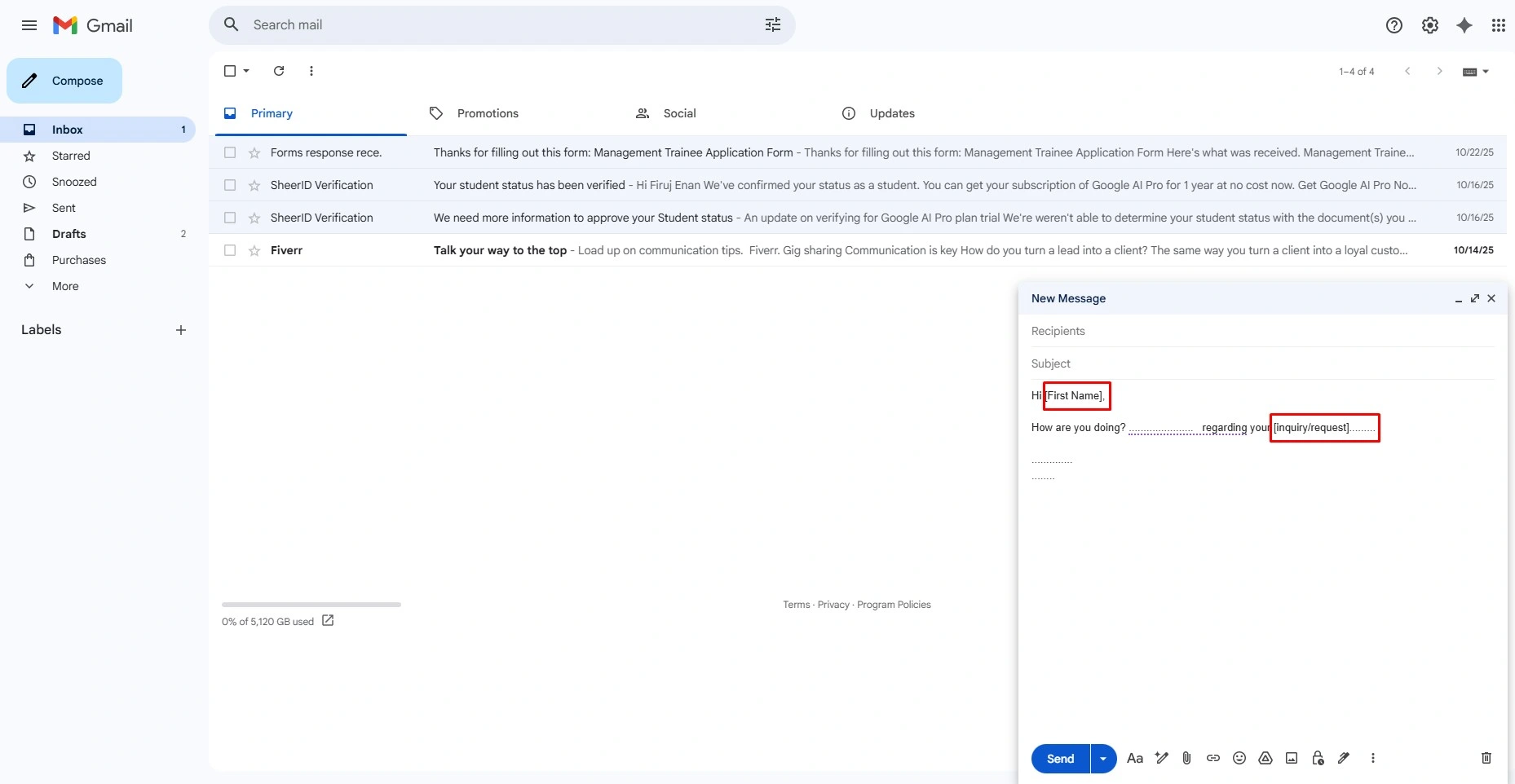Image resolution: width=1515 pixels, height=784 pixels.
Task: Open the 'Talk your way to the top' Fiverr email
Action: 858,250
